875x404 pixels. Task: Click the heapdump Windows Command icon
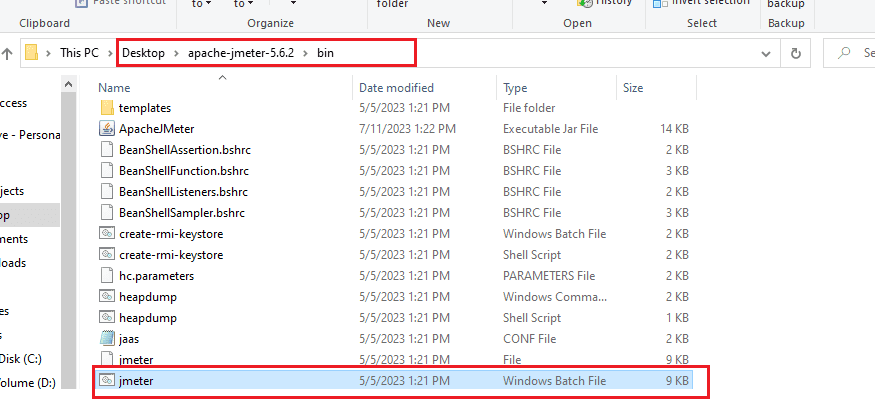(108, 297)
